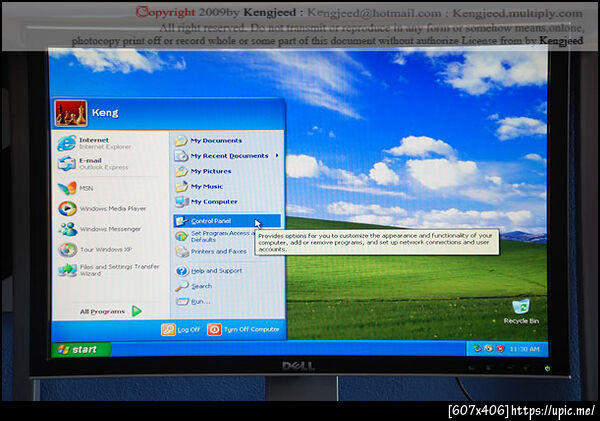Open My Pictures folder icon

pyautogui.click(x=181, y=171)
